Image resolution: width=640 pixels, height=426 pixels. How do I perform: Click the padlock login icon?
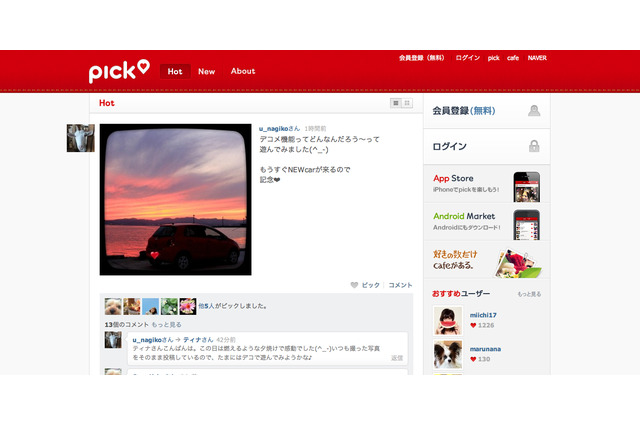[x=534, y=146]
